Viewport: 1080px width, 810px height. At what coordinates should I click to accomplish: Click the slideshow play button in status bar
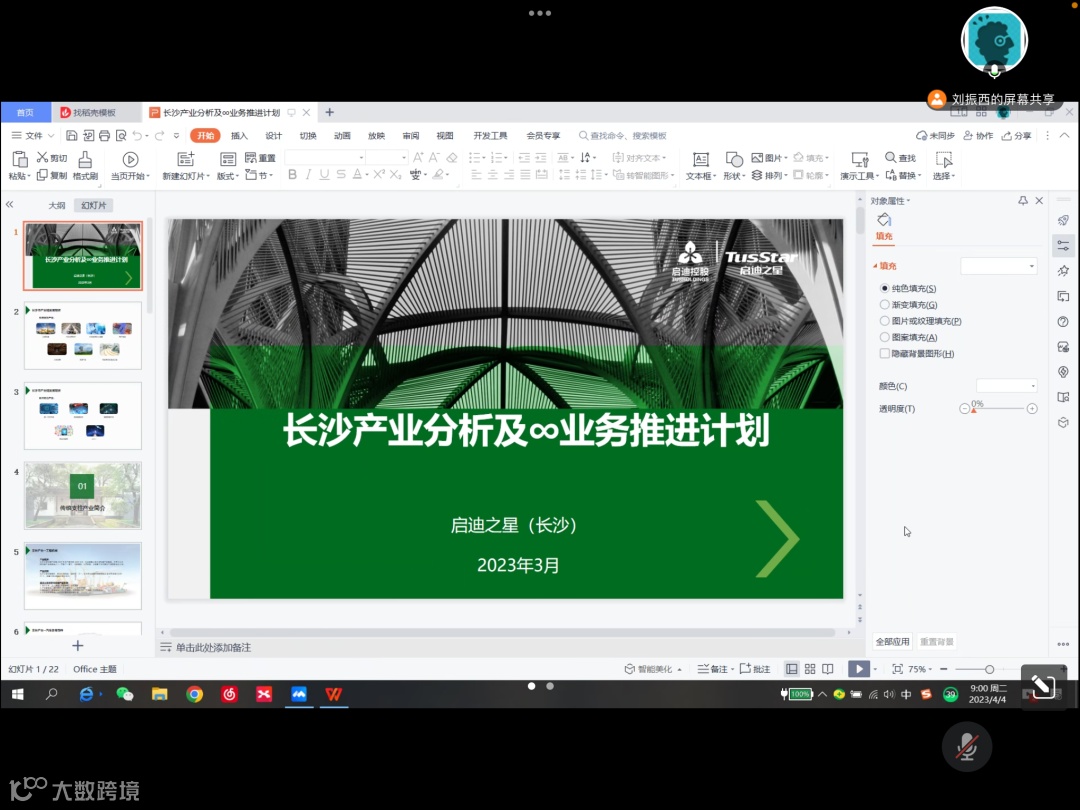pyautogui.click(x=858, y=669)
